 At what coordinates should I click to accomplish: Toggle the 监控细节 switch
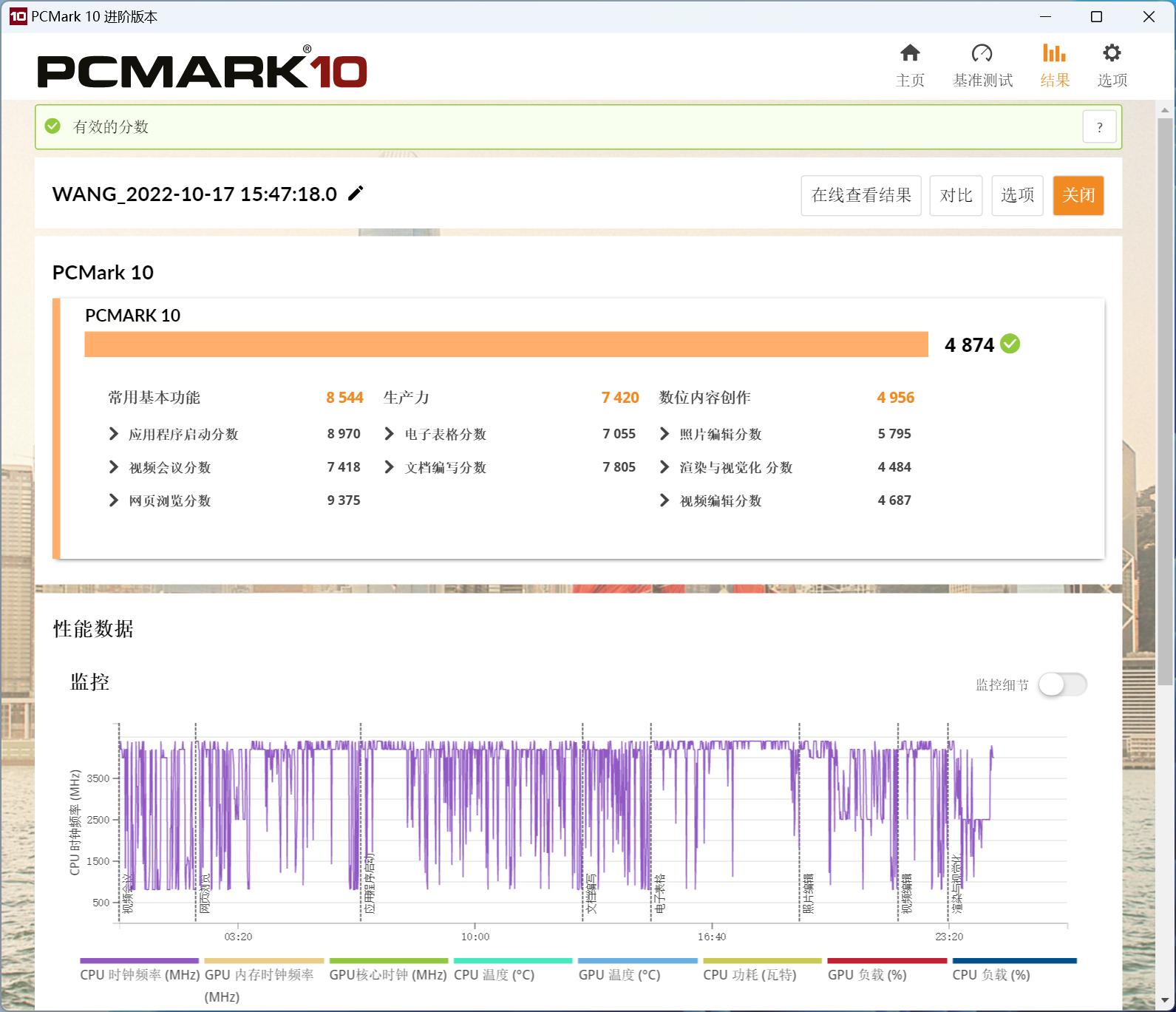click(1062, 685)
